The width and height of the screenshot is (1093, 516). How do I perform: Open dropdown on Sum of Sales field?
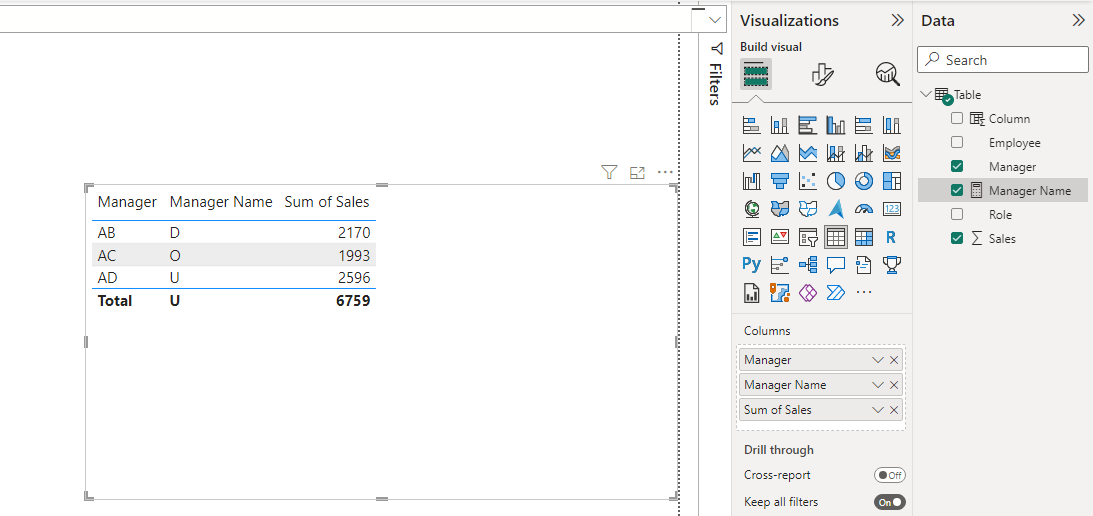click(x=878, y=410)
